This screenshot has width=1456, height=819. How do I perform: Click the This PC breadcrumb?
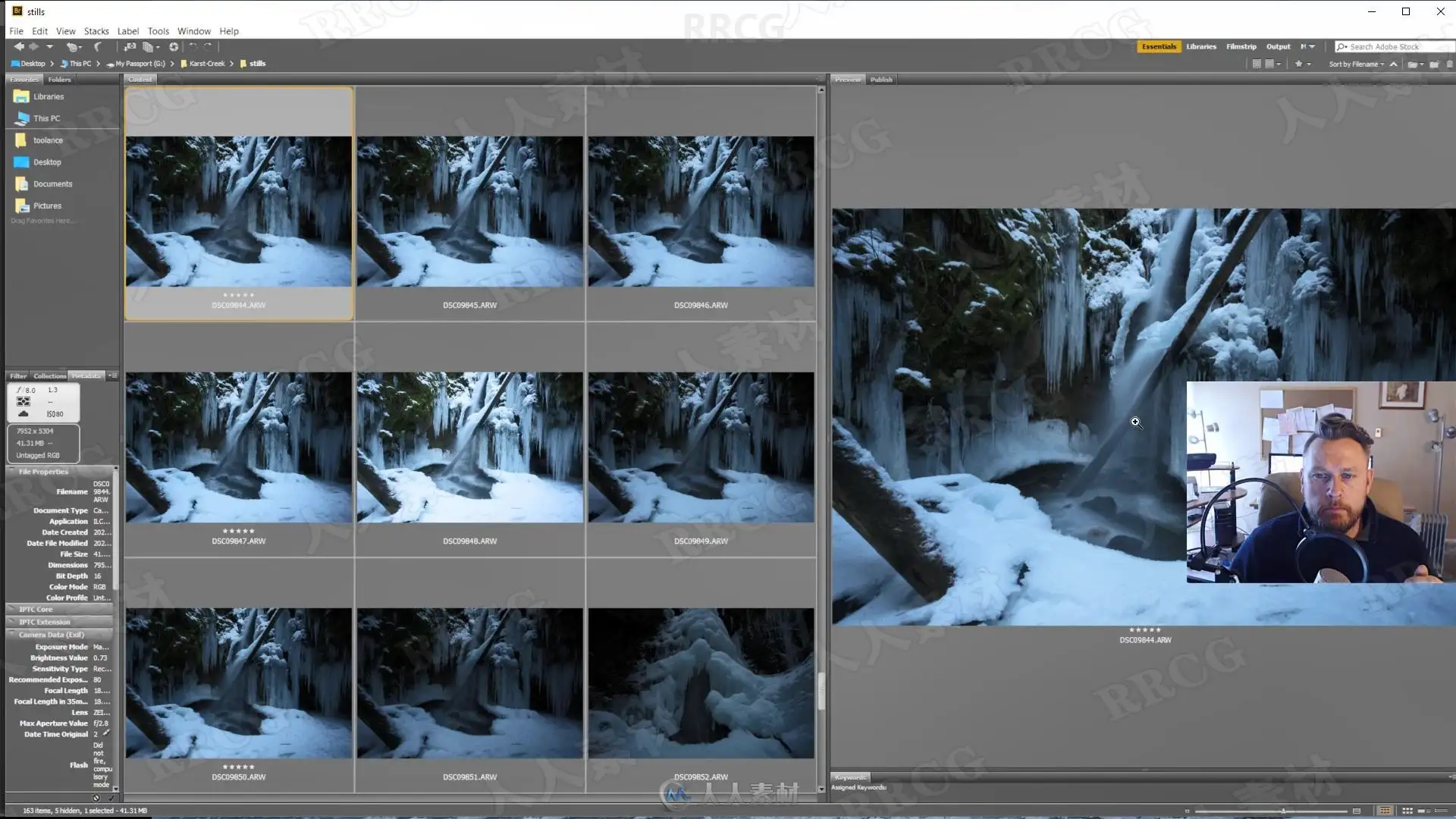pyautogui.click(x=76, y=64)
